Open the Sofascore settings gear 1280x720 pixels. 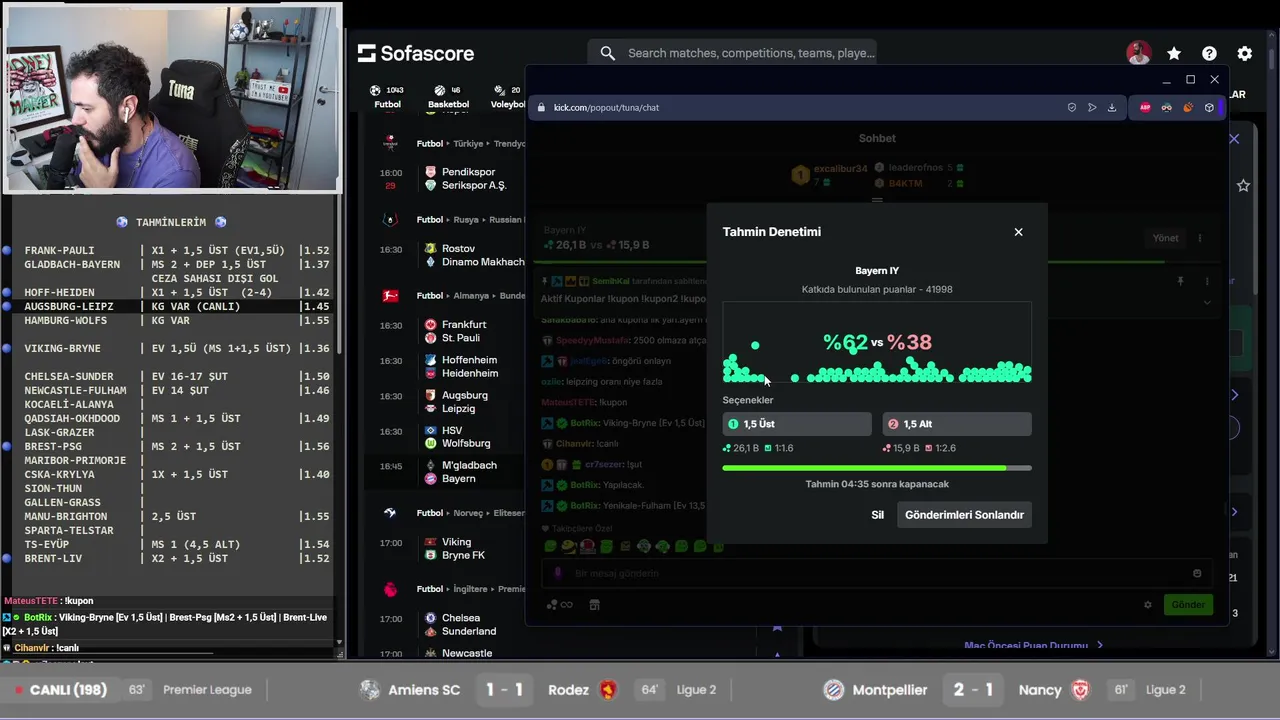[1244, 53]
